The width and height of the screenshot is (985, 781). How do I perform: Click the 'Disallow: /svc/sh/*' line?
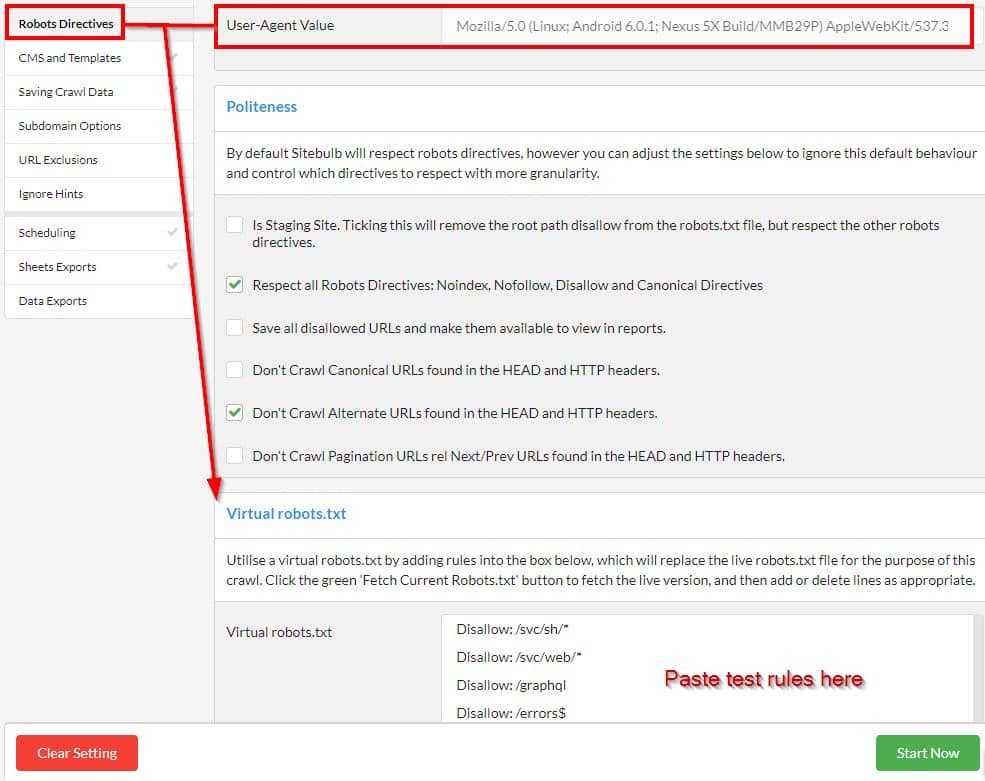pyautogui.click(x=512, y=629)
